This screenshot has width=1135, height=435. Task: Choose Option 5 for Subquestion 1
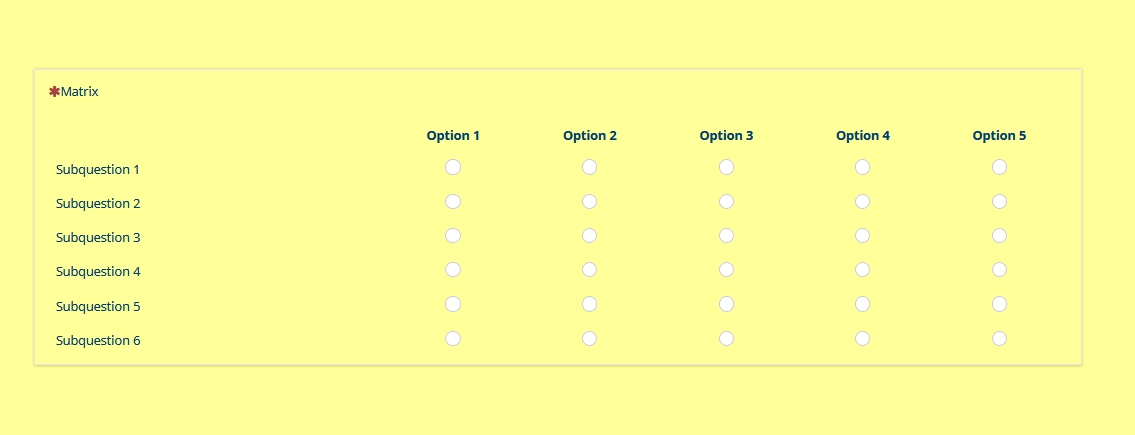(x=999, y=167)
